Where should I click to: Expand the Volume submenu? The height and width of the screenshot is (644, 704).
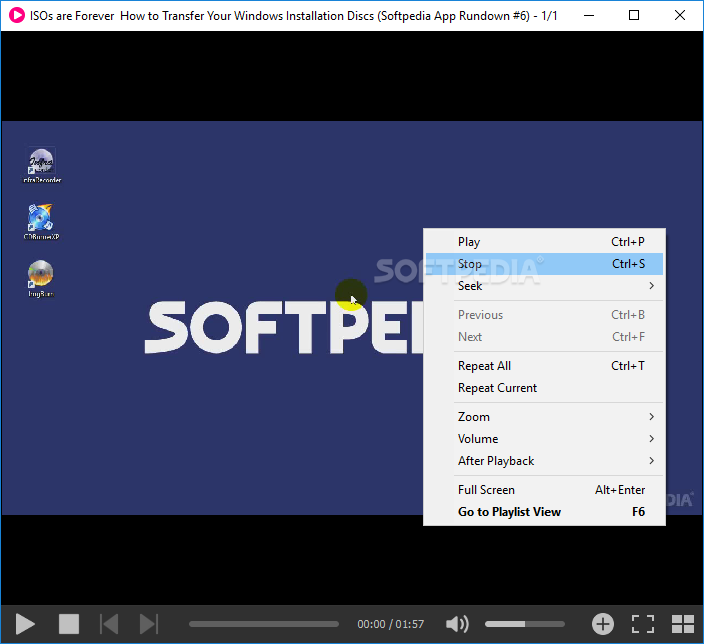coord(544,439)
